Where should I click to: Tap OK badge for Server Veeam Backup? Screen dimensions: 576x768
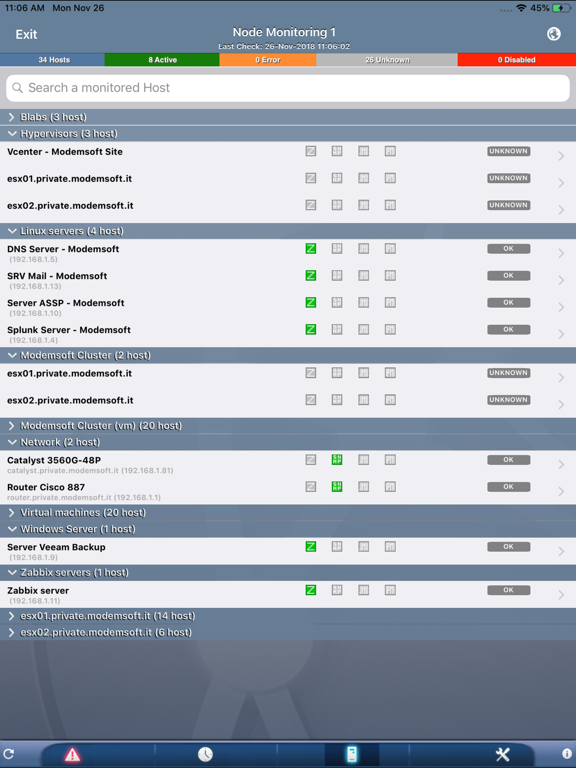click(508, 547)
